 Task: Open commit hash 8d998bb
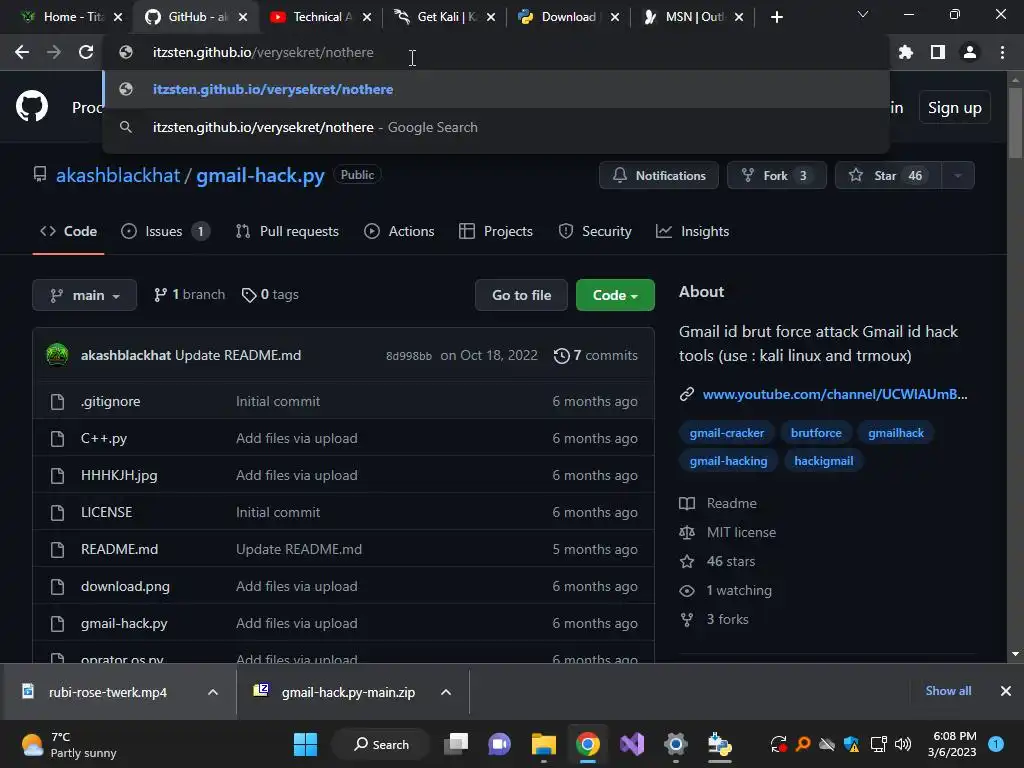click(x=409, y=356)
